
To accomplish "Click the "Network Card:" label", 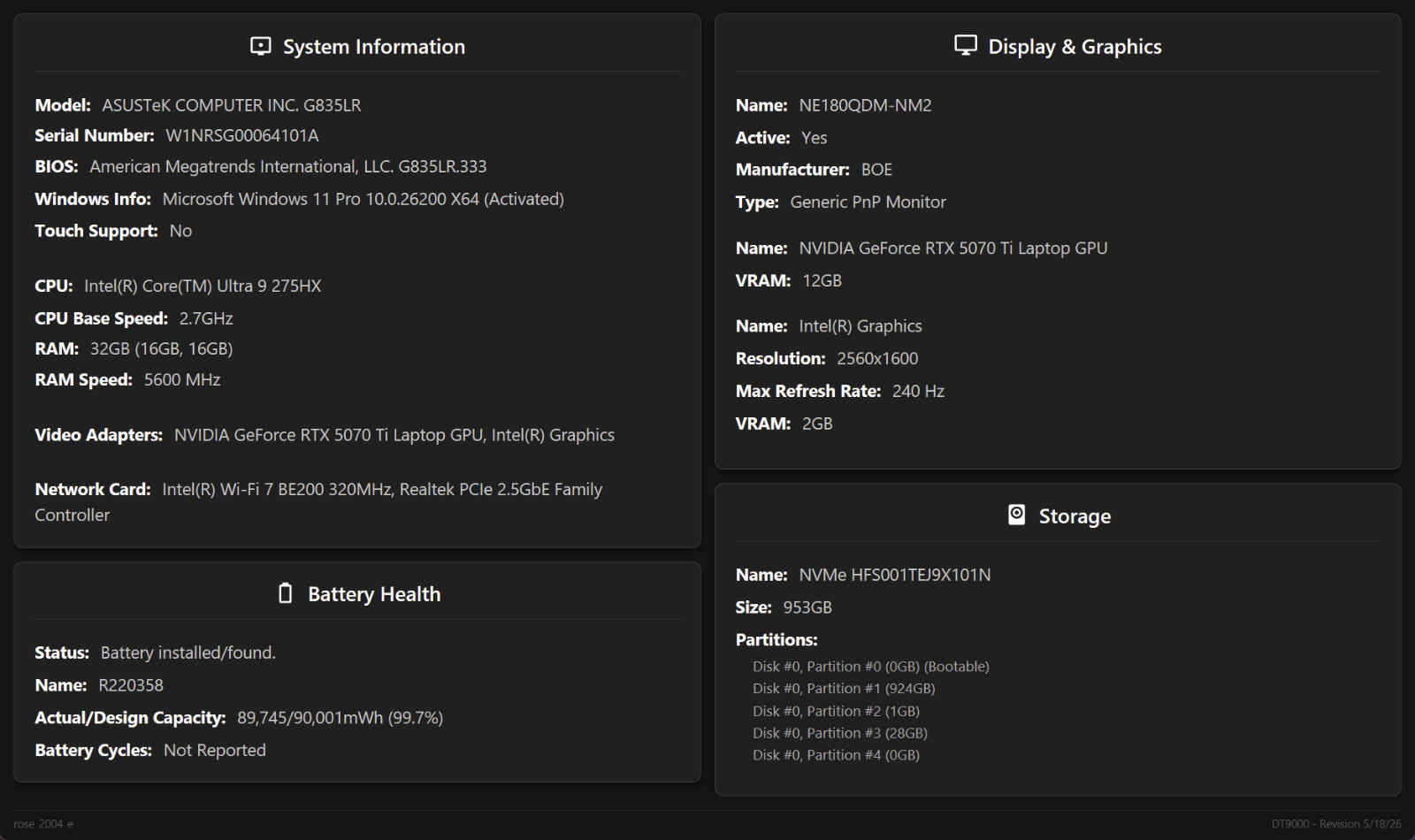I will [93, 490].
